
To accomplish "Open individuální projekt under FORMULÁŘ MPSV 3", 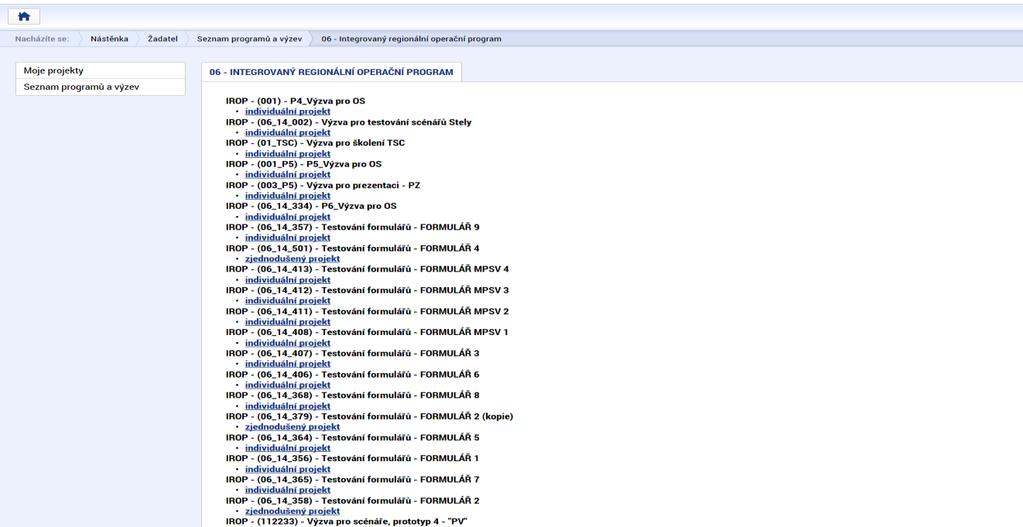I will [x=288, y=301].
